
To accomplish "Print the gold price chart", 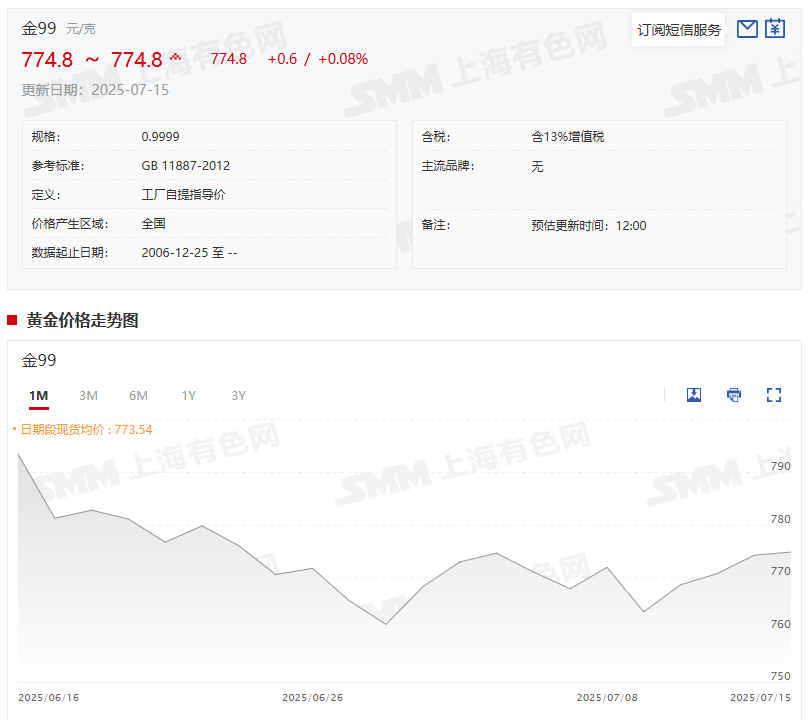I will [734, 395].
